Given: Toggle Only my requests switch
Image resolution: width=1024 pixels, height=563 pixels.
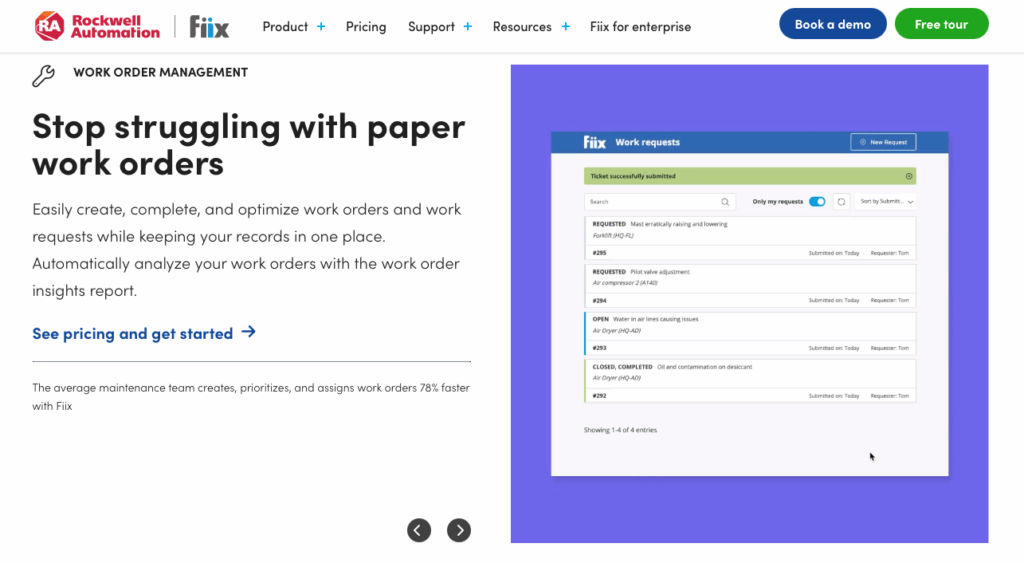Looking at the screenshot, I should pos(817,201).
